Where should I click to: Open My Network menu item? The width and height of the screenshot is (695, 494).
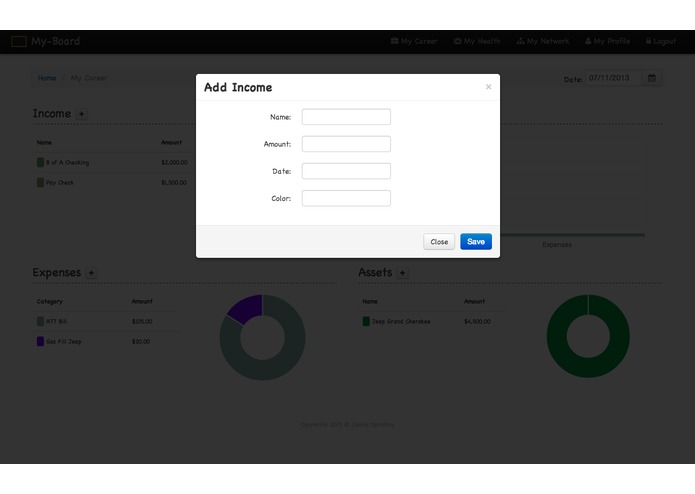point(543,41)
